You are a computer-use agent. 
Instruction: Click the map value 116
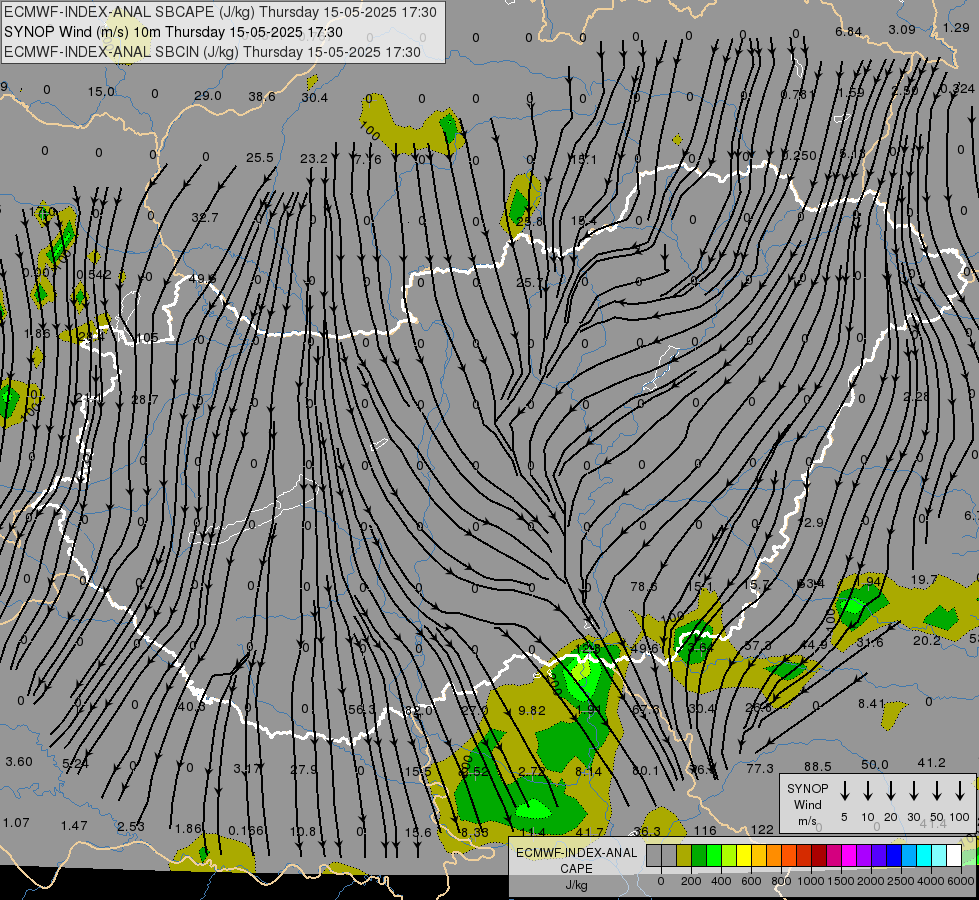pyautogui.click(x=705, y=830)
